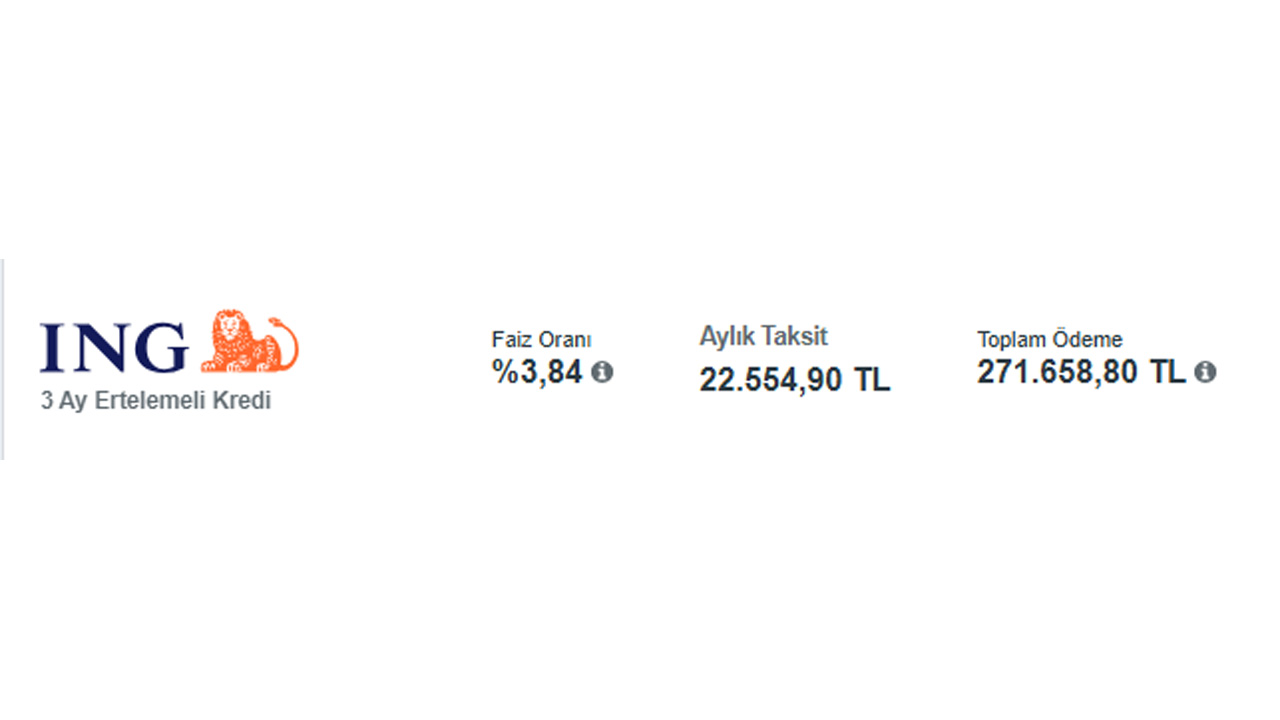Select the 22.554,90 installment amount
Image resolution: width=1280 pixels, height=720 pixels.
pos(771,381)
